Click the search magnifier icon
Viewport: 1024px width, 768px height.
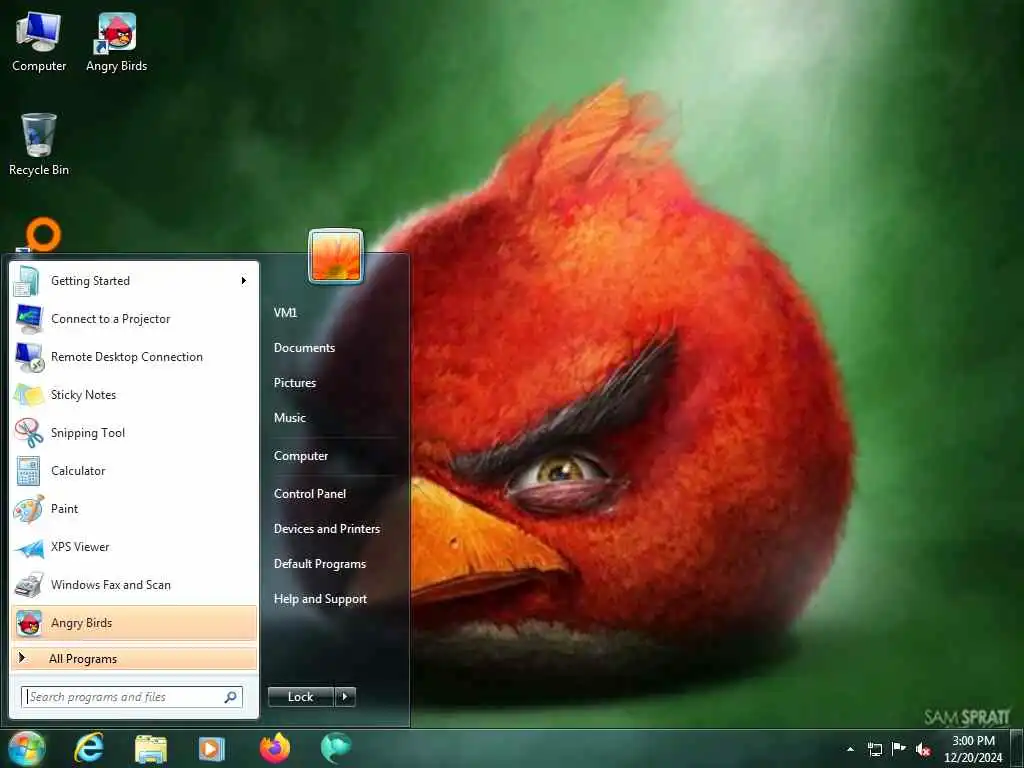pyautogui.click(x=231, y=697)
